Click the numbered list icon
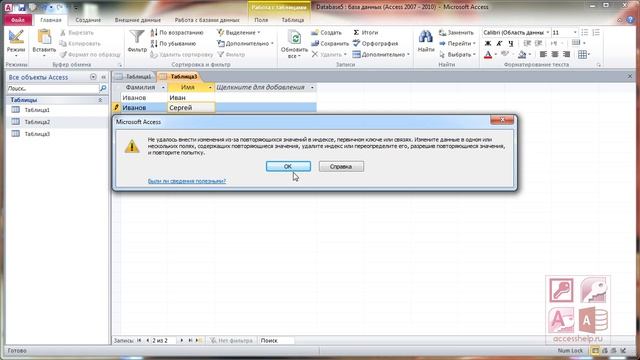The height and width of the screenshot is (360, 640). pyautogui.click(x=596, y=32)
